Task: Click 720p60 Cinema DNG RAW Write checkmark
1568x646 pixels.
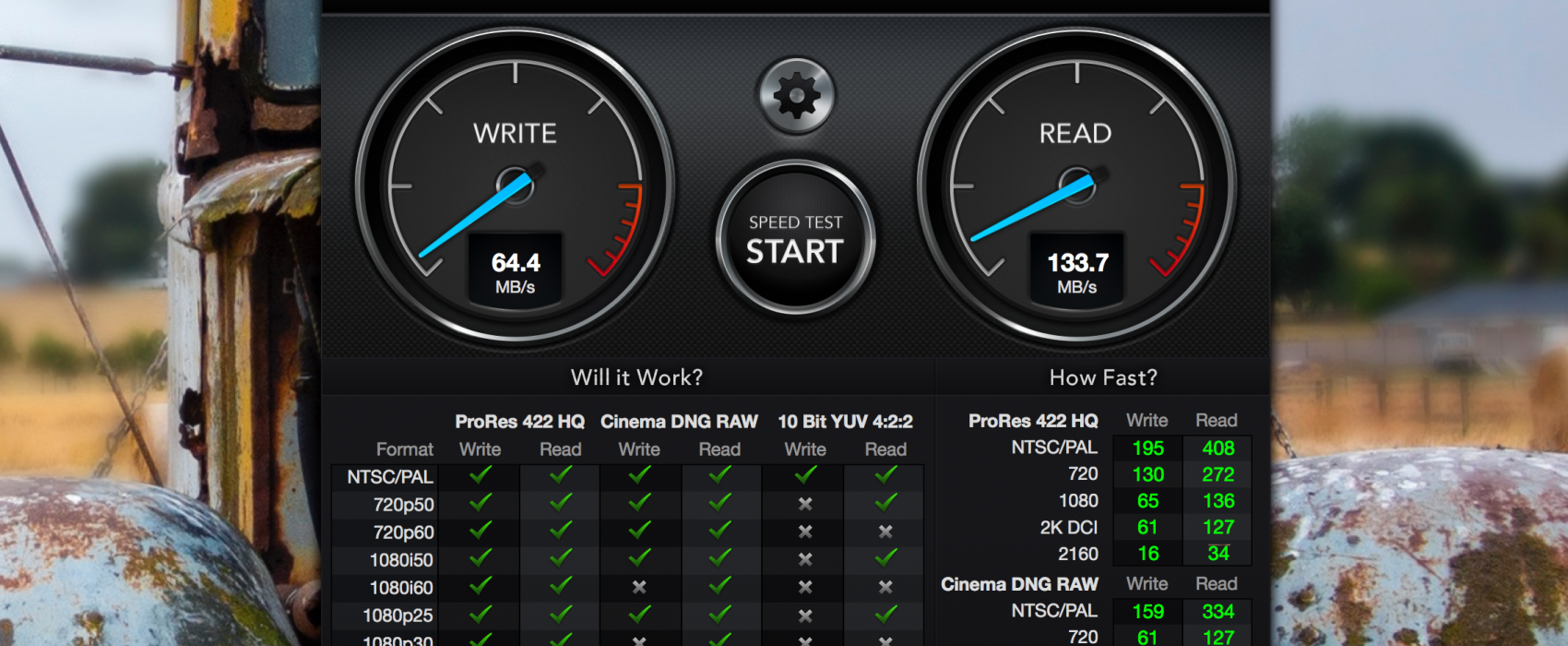Action: coord(639,531)
